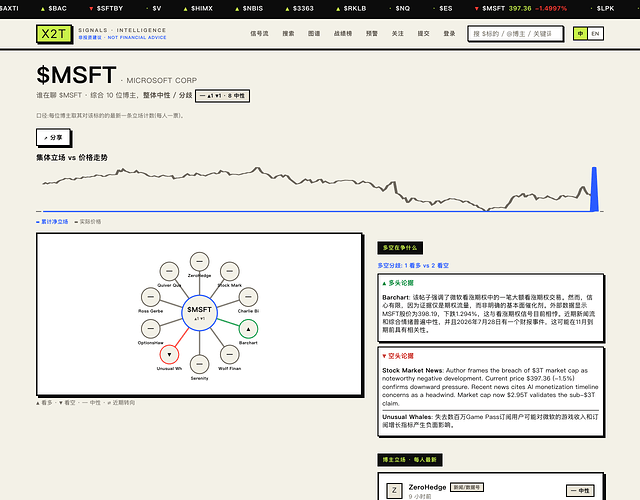Click the Charlie Bi neutral node
This screenshot has height=500, width=640.
point(248,297)
